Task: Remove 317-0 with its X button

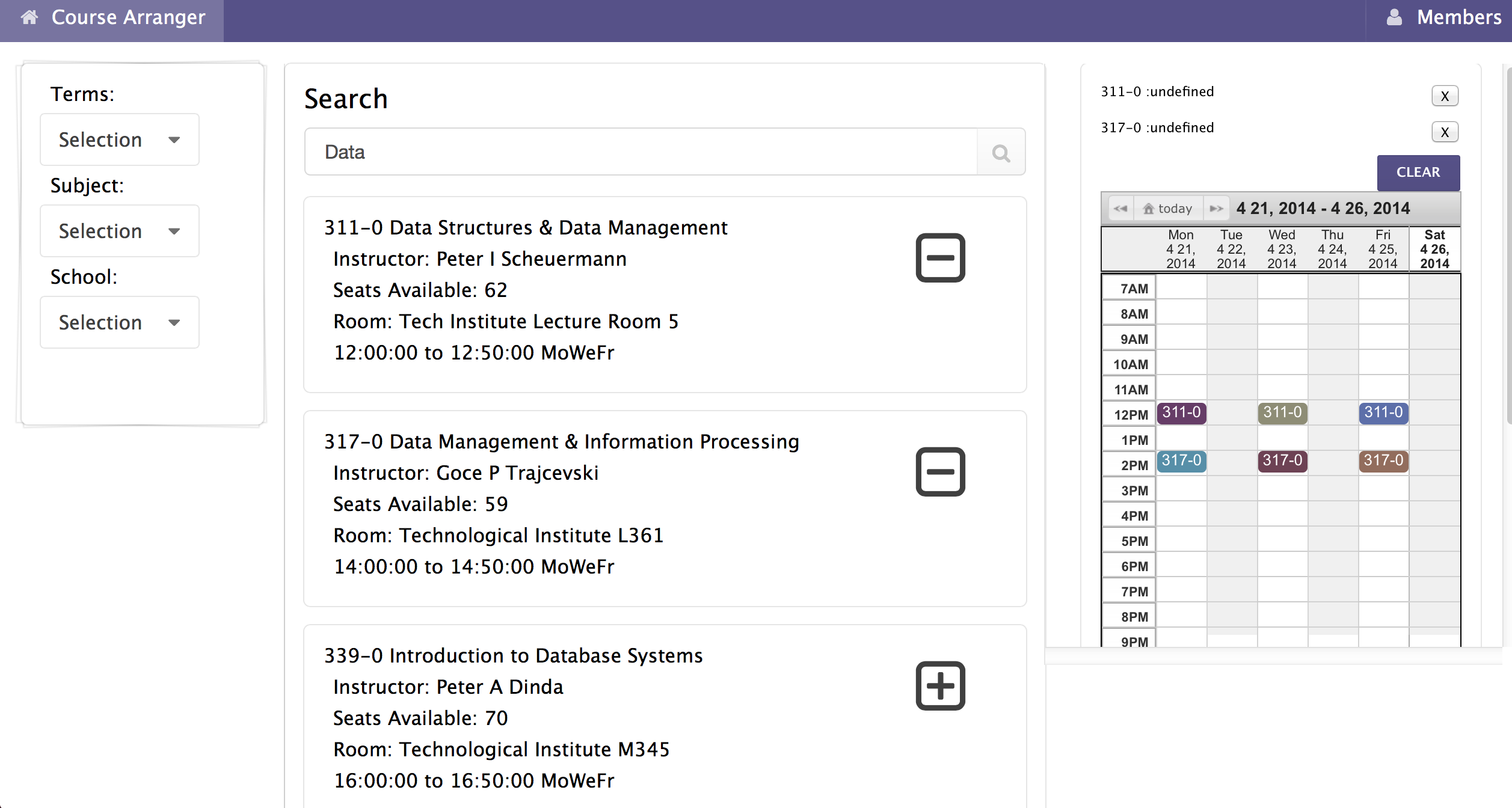Action: (1445, 132)
